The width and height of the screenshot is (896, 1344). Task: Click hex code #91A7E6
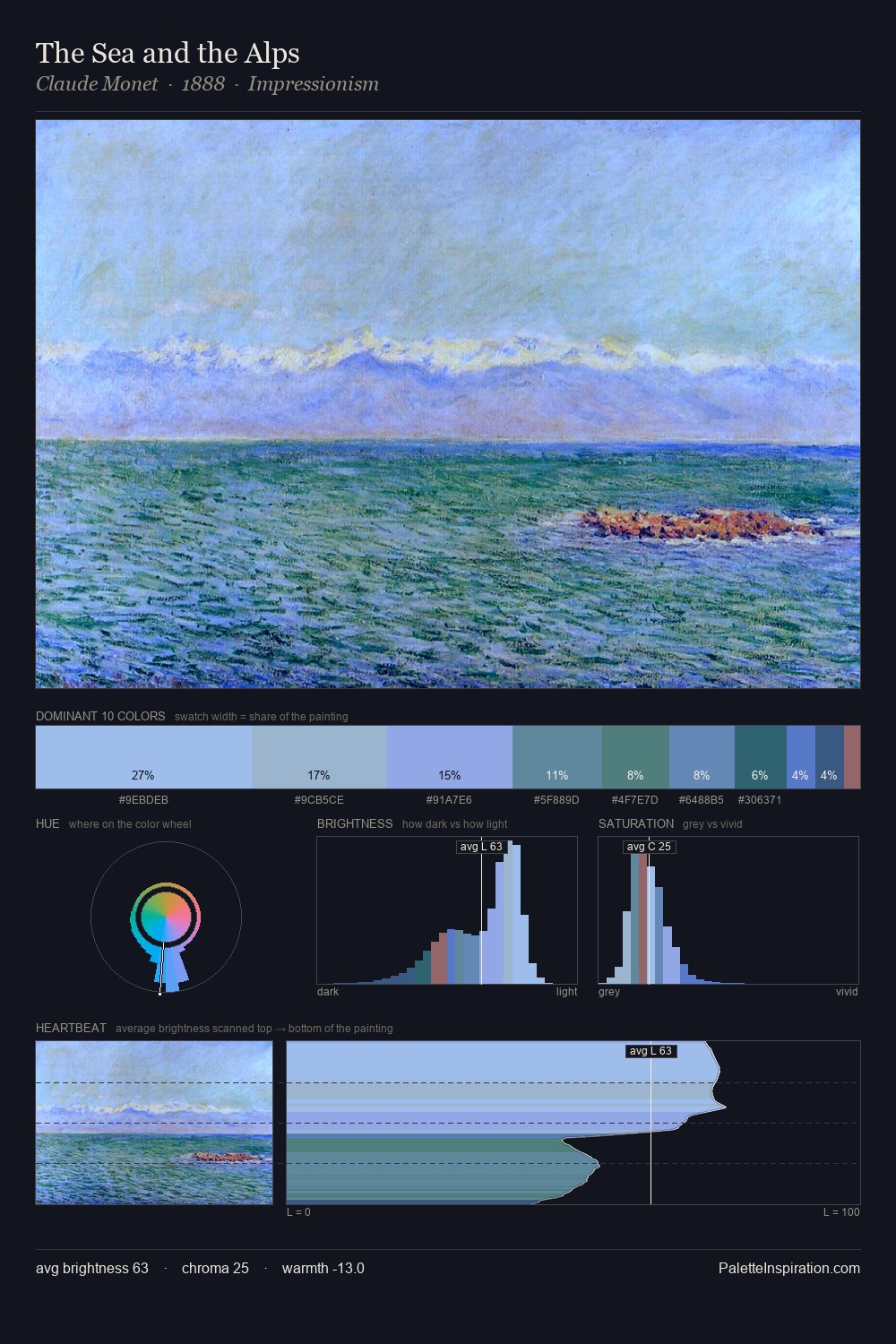tap(450, 800)
